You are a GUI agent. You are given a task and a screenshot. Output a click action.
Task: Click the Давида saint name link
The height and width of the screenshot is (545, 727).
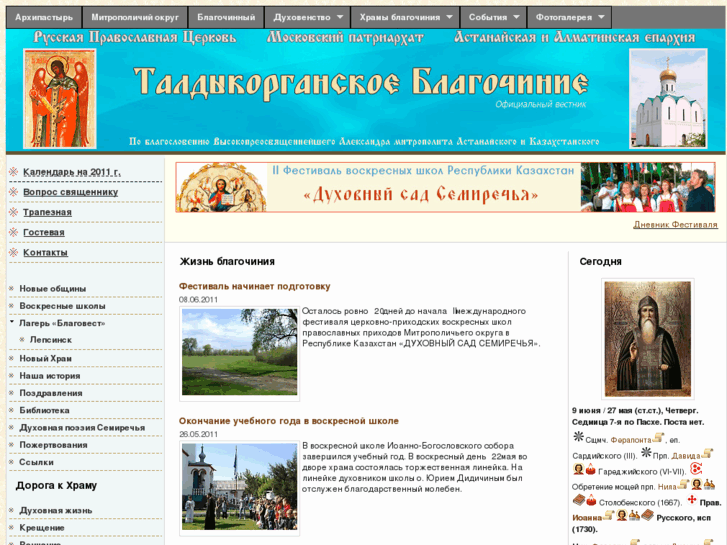pyautogui.click(x=686, y=456)
